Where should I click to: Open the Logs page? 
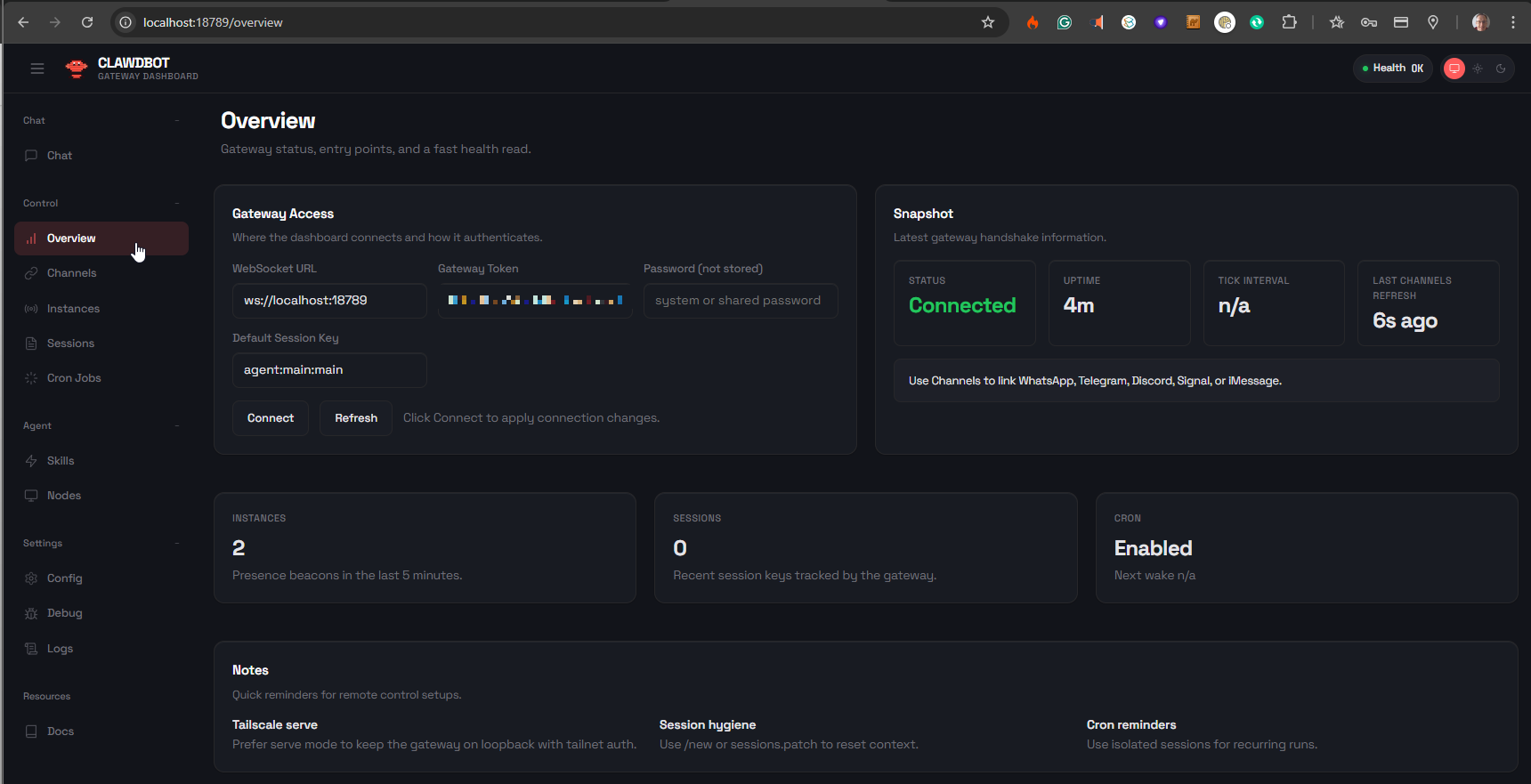[60, 649]
